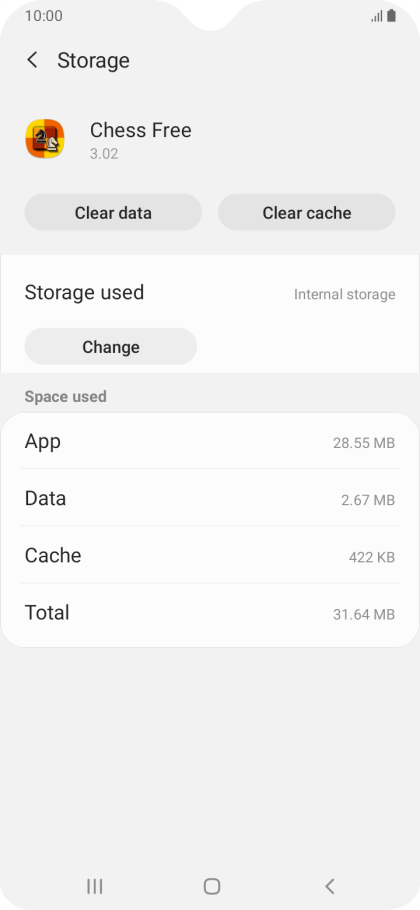The image size is (420, 910).
Task: Tap the Storage page title
Action: pos(93,60)
